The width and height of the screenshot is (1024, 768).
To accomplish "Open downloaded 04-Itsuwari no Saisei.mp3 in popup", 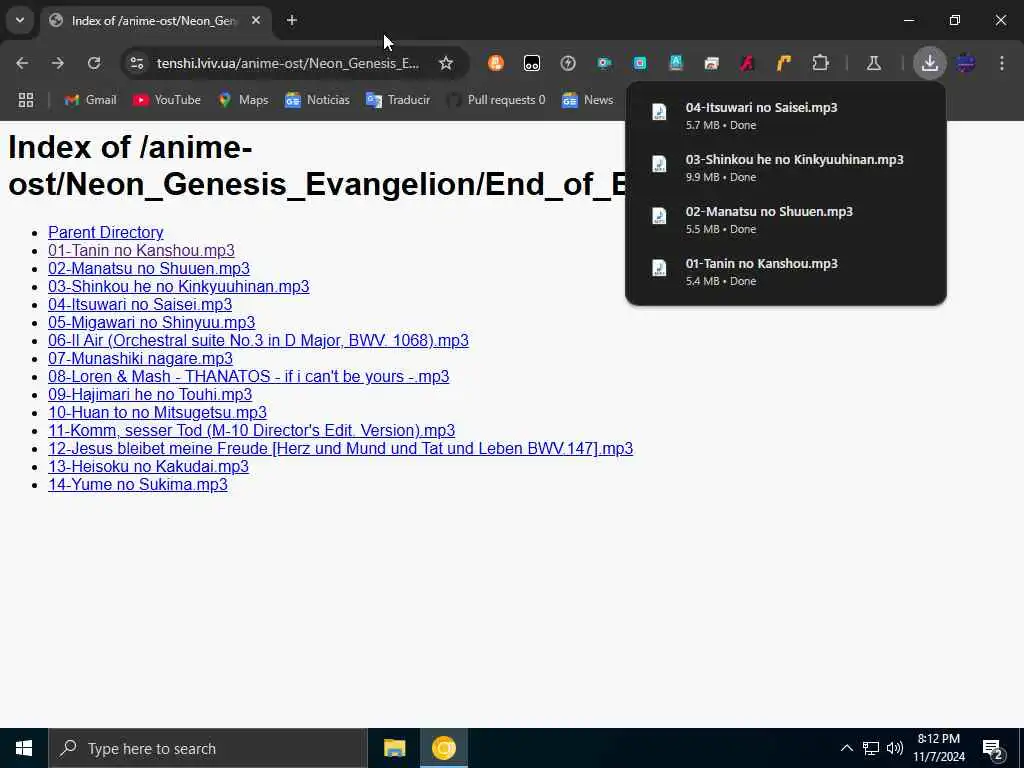I will coord(786,116).
